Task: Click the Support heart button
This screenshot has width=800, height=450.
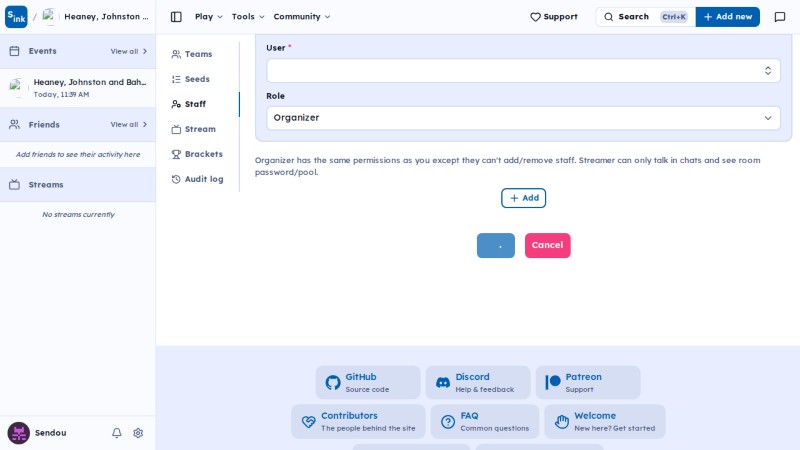Action: (554, 17)
